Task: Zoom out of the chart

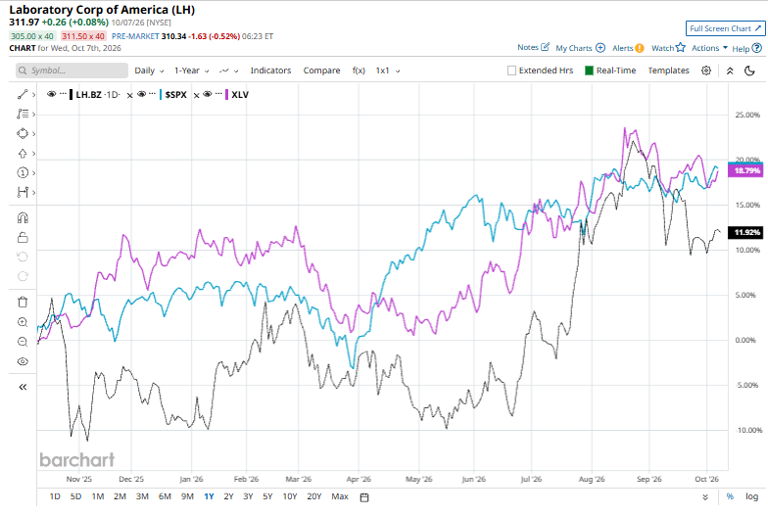Action: (x=23, y=342)
